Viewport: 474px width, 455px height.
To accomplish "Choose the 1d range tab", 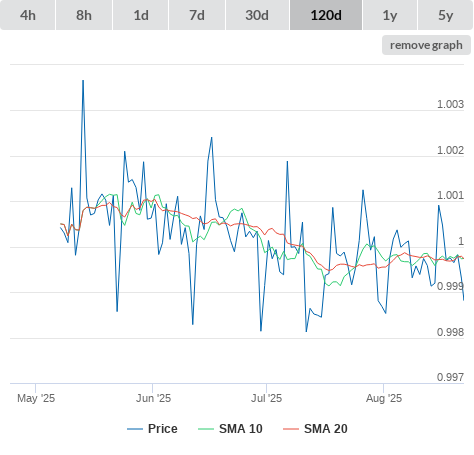I will click(141, 15).
